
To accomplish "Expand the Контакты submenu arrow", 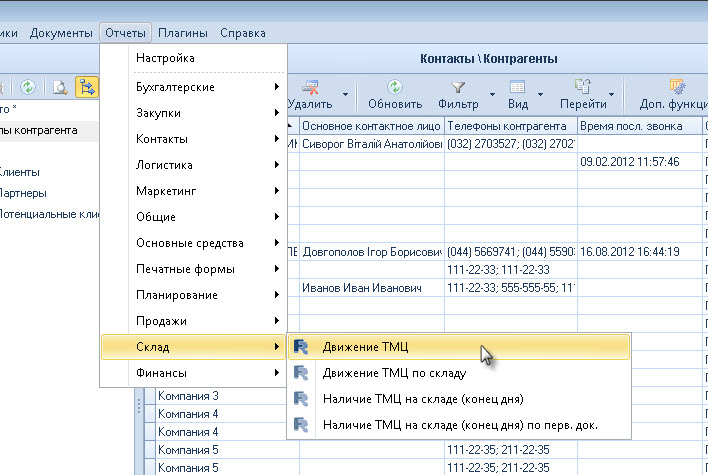I will click(x=277, y=139).
